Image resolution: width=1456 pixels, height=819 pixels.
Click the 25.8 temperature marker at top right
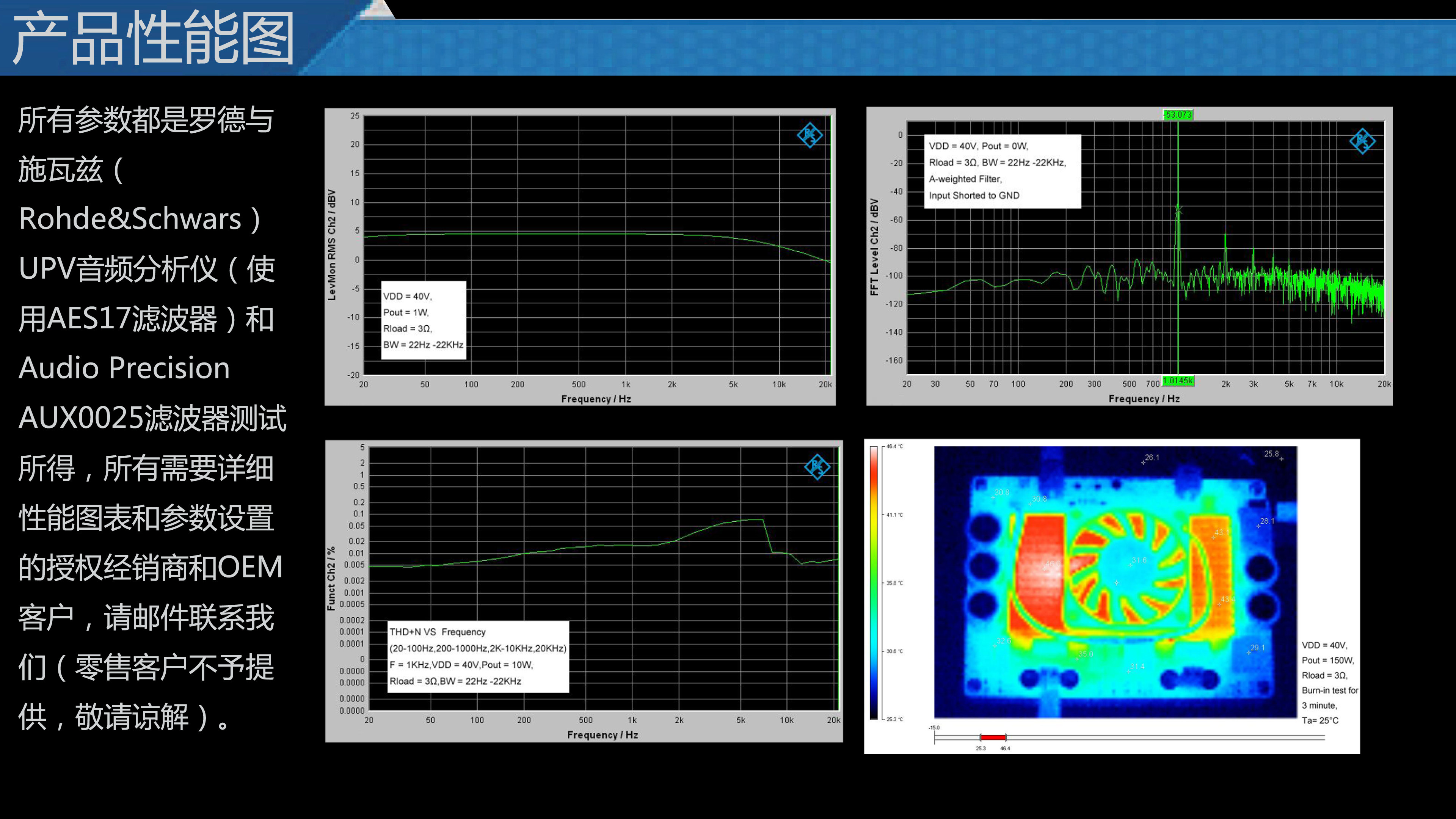pos(1272,455)
